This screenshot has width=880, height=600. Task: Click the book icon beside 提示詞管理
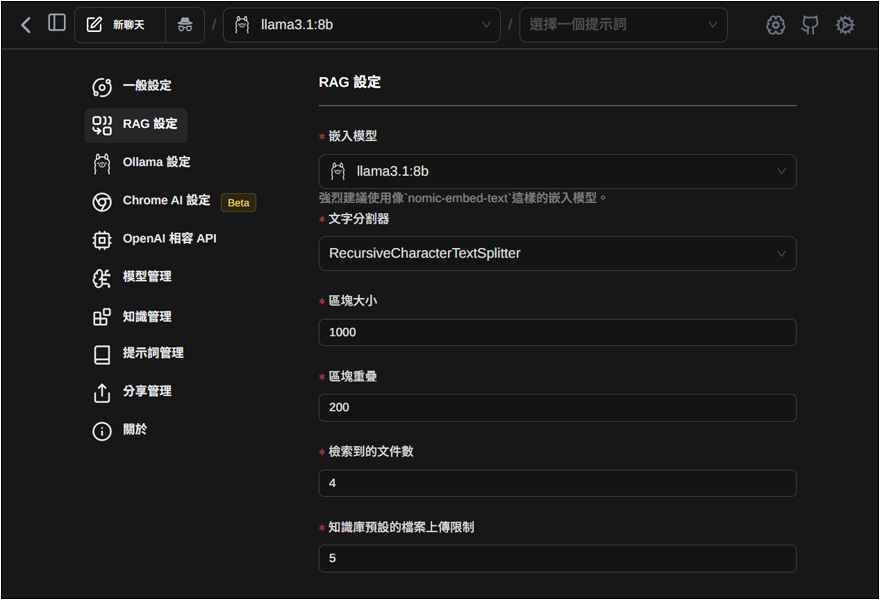click(102, 355)
